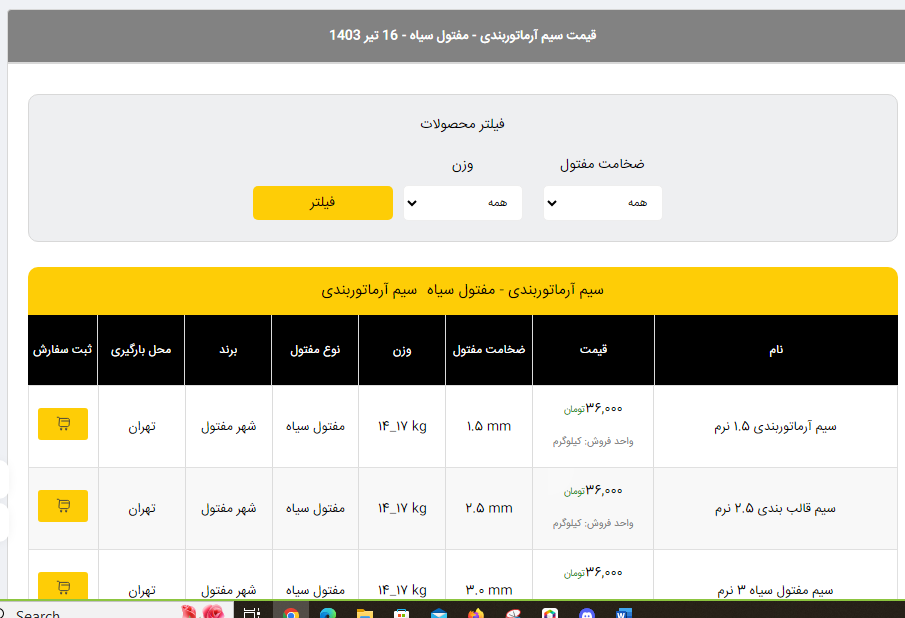
Task: Open the وزن filter dropdown
Action: pyautogui.click(x=462, y=203)
